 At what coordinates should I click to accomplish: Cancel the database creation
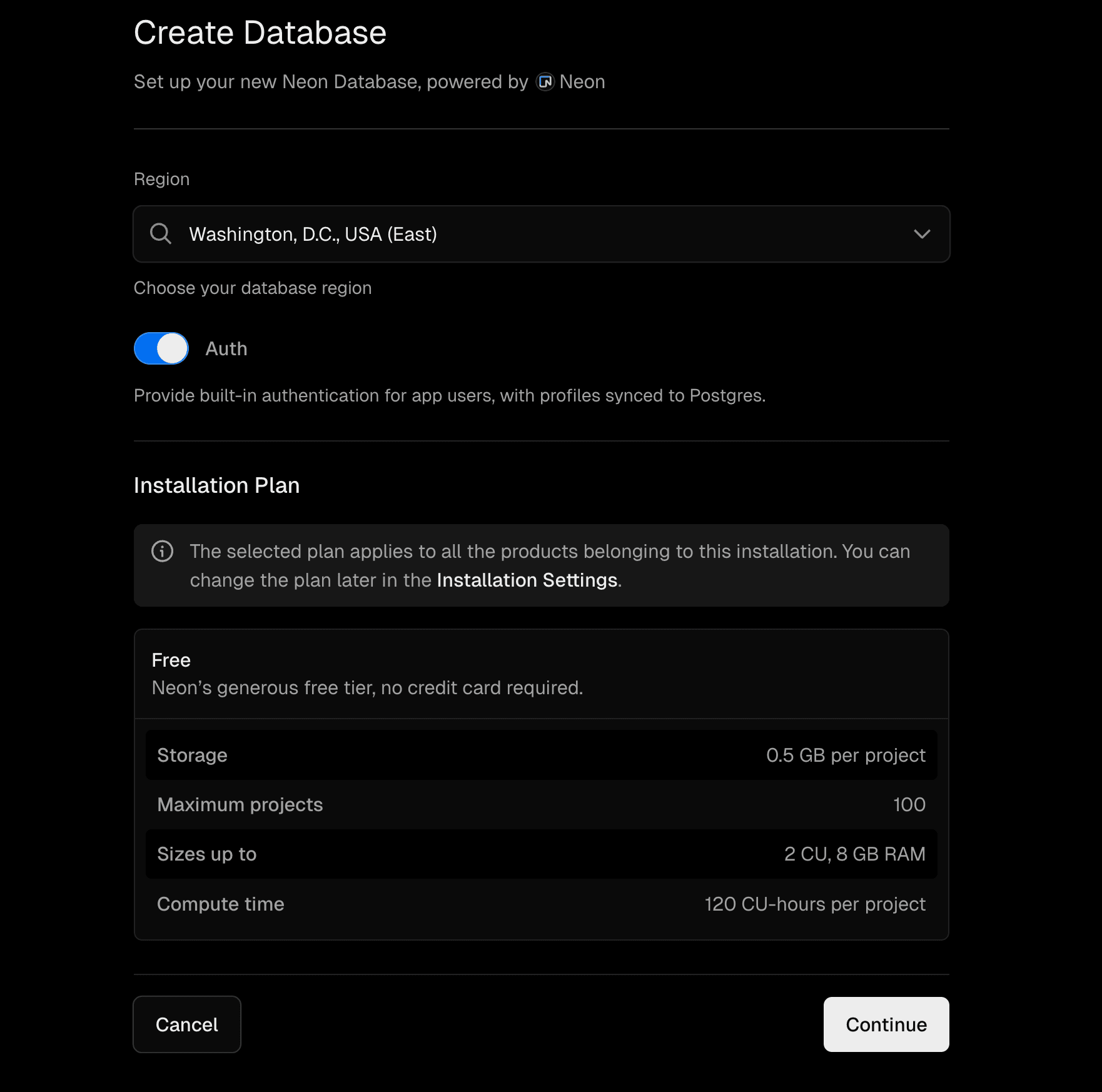(186, 1024)
